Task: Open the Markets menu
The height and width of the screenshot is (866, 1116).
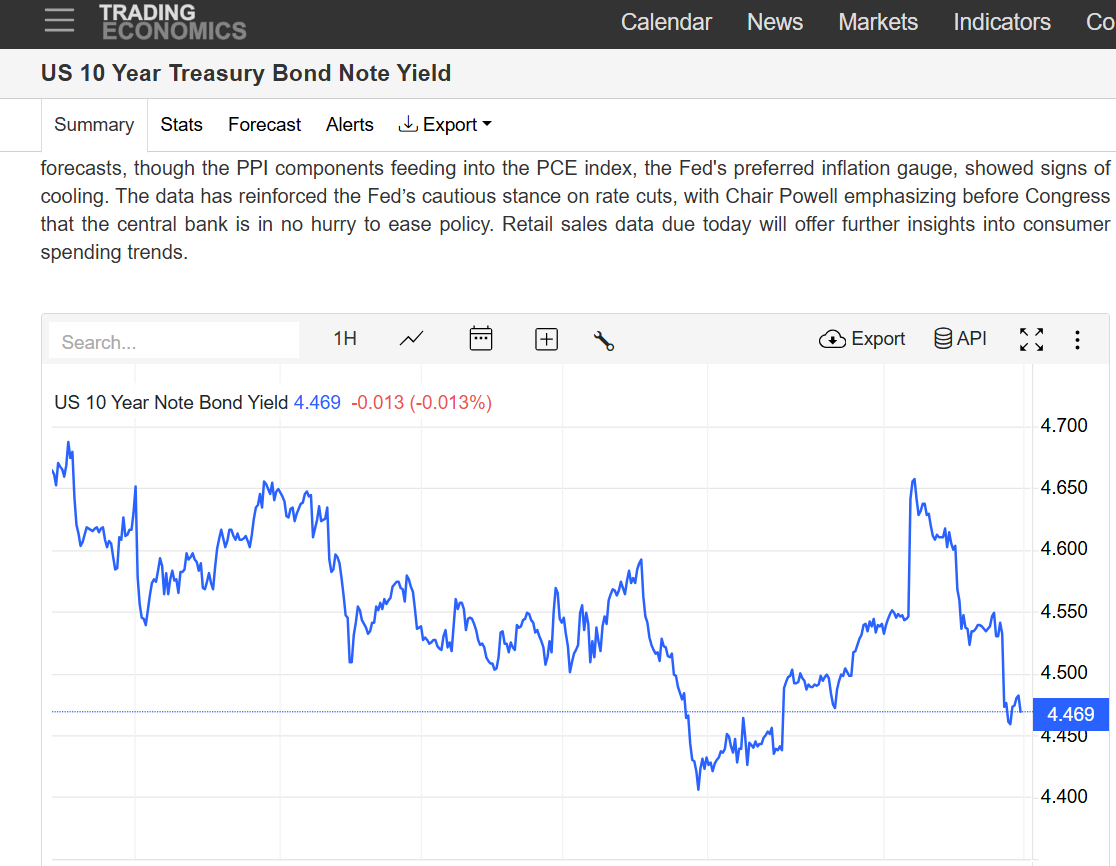Action: (x=878, y=22)
